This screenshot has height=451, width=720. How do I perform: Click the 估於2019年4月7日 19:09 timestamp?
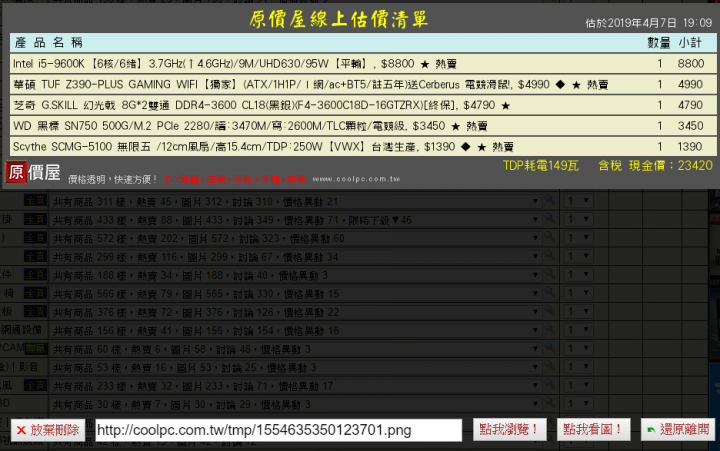click(x=648, y=23)
